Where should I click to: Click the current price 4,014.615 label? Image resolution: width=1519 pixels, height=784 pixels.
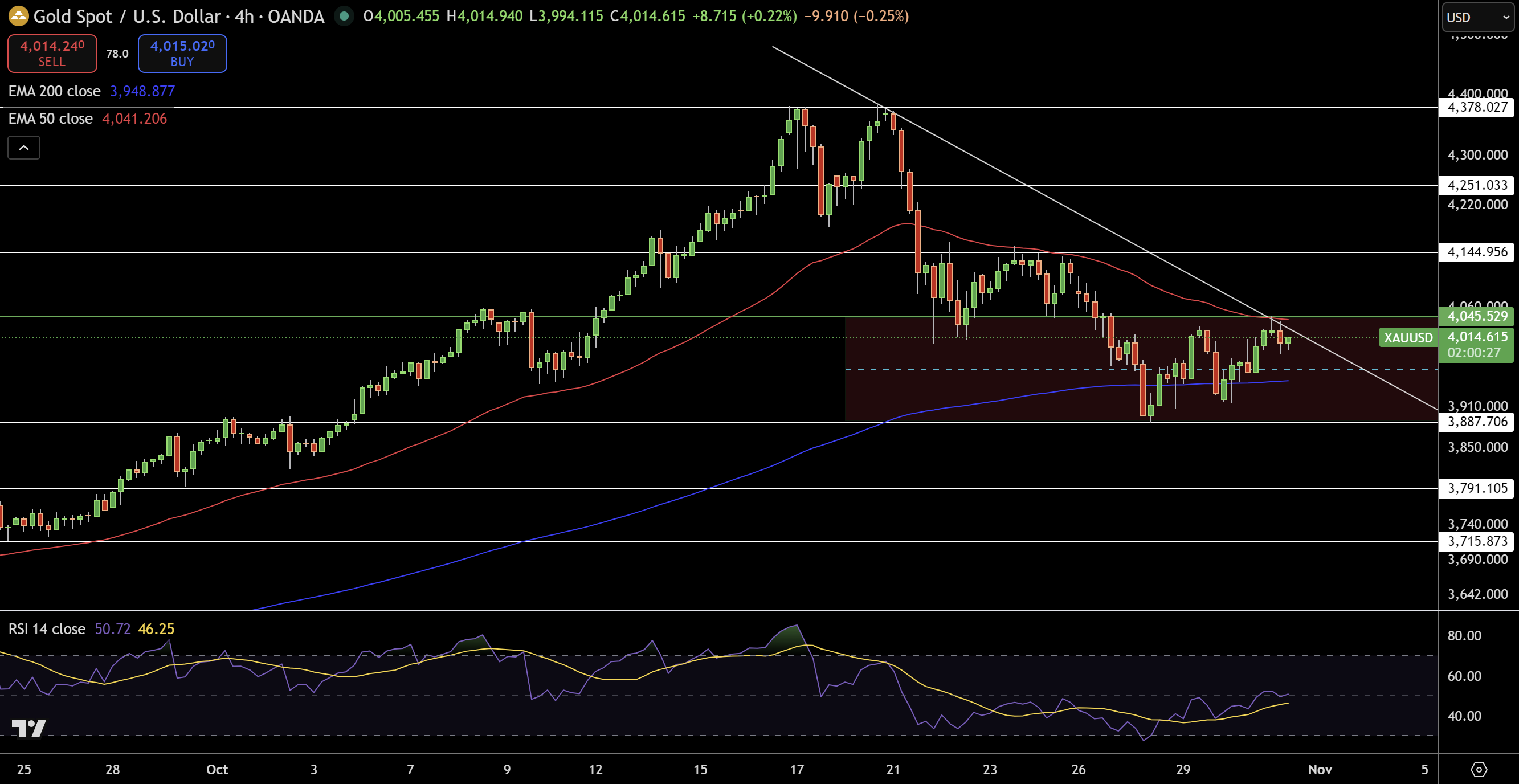pyautogui.click(x=1476, y=337)
